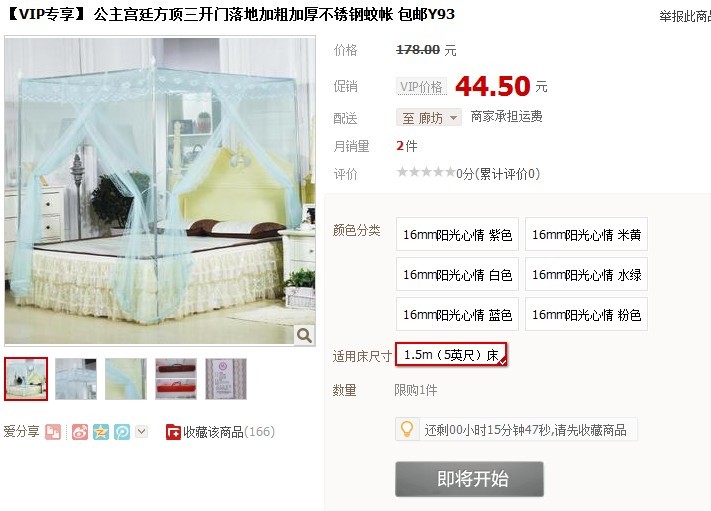Open 举报此商品 report link

[x=685, y=17]
